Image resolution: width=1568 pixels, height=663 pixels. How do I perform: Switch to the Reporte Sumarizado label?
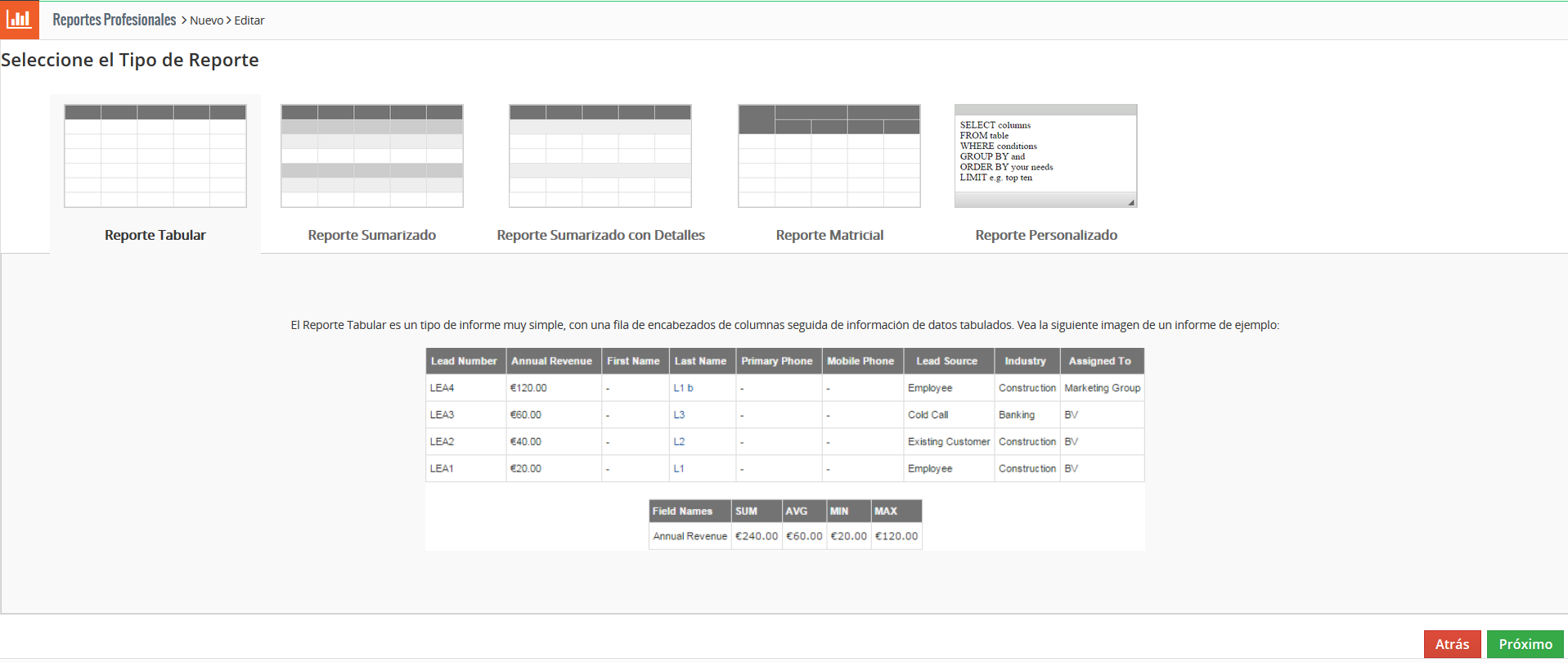click(x=372, y=235)
